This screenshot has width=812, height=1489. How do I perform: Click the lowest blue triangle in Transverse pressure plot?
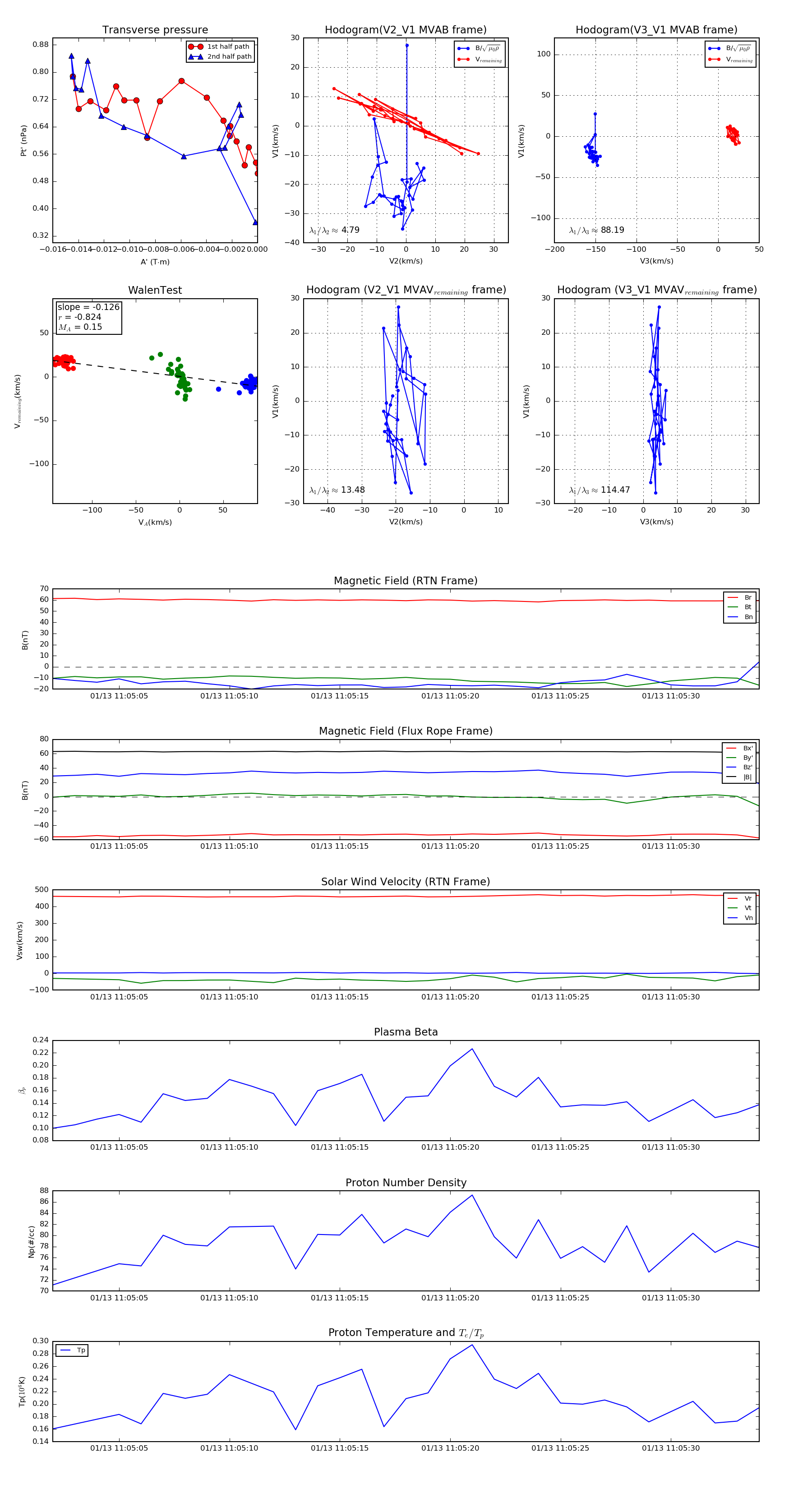[255, 222]
